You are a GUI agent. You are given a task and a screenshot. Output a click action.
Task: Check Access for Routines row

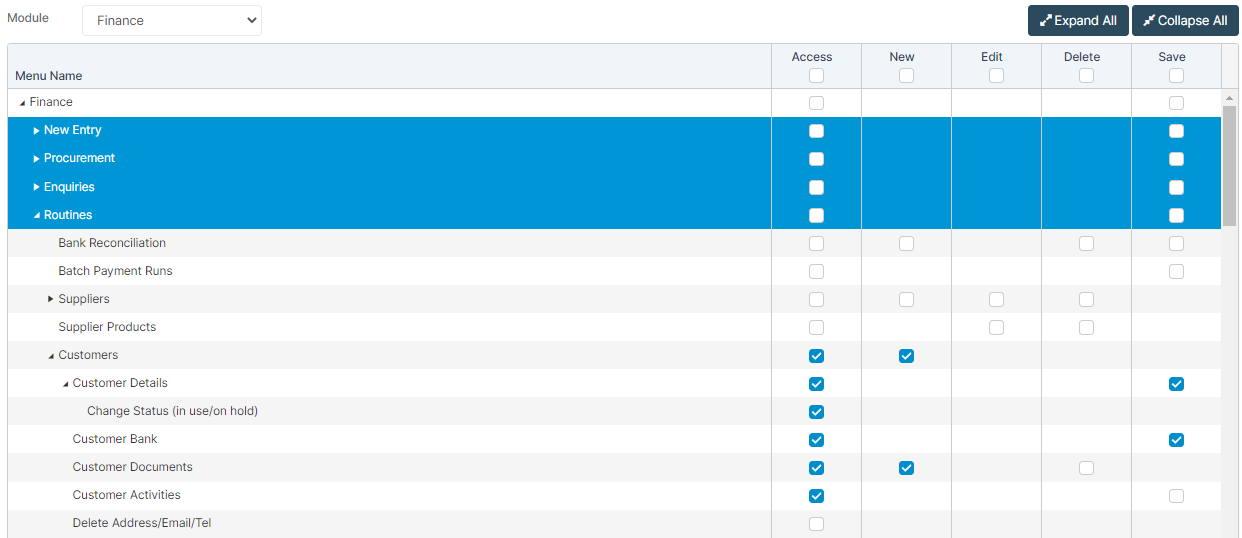tap(817, 215)
